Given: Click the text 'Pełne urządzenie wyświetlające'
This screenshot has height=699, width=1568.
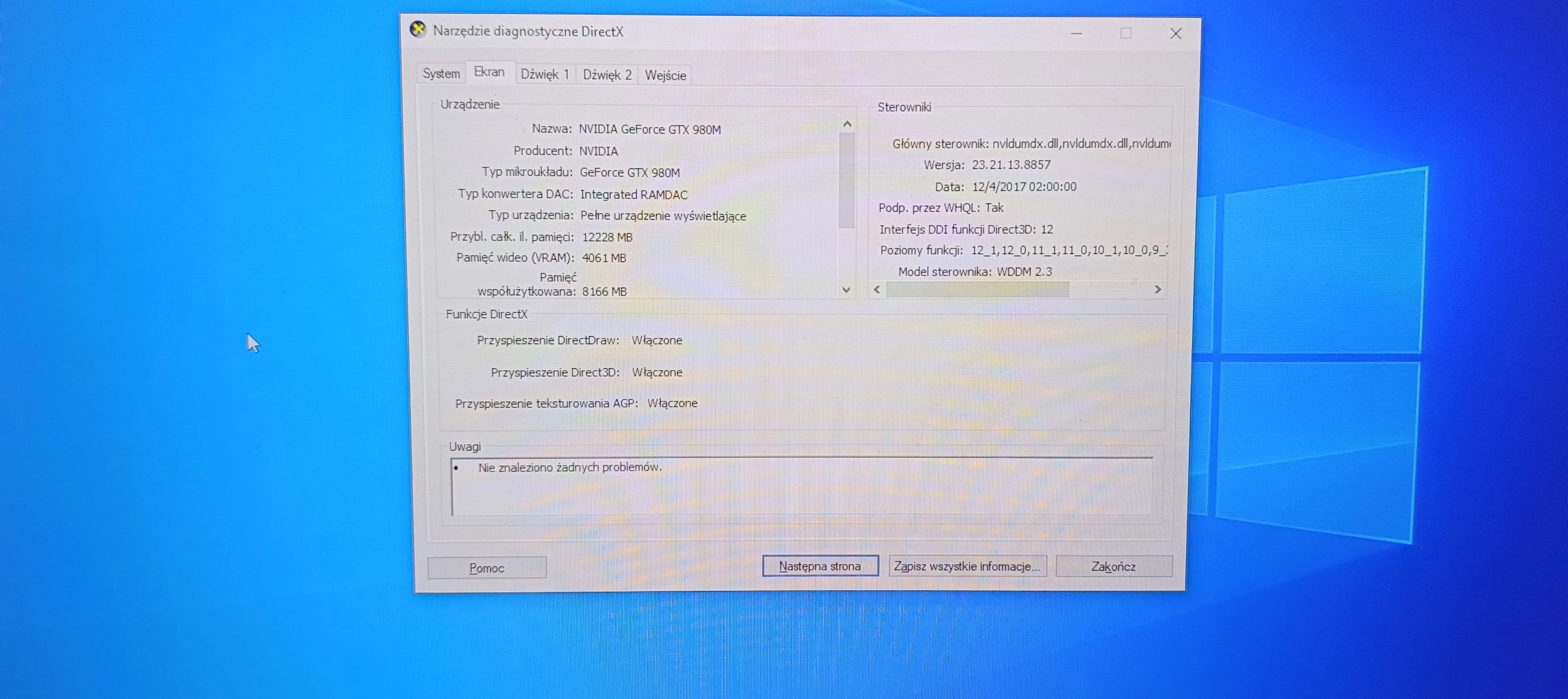Looking at the screenshot, I should (664, 216).
